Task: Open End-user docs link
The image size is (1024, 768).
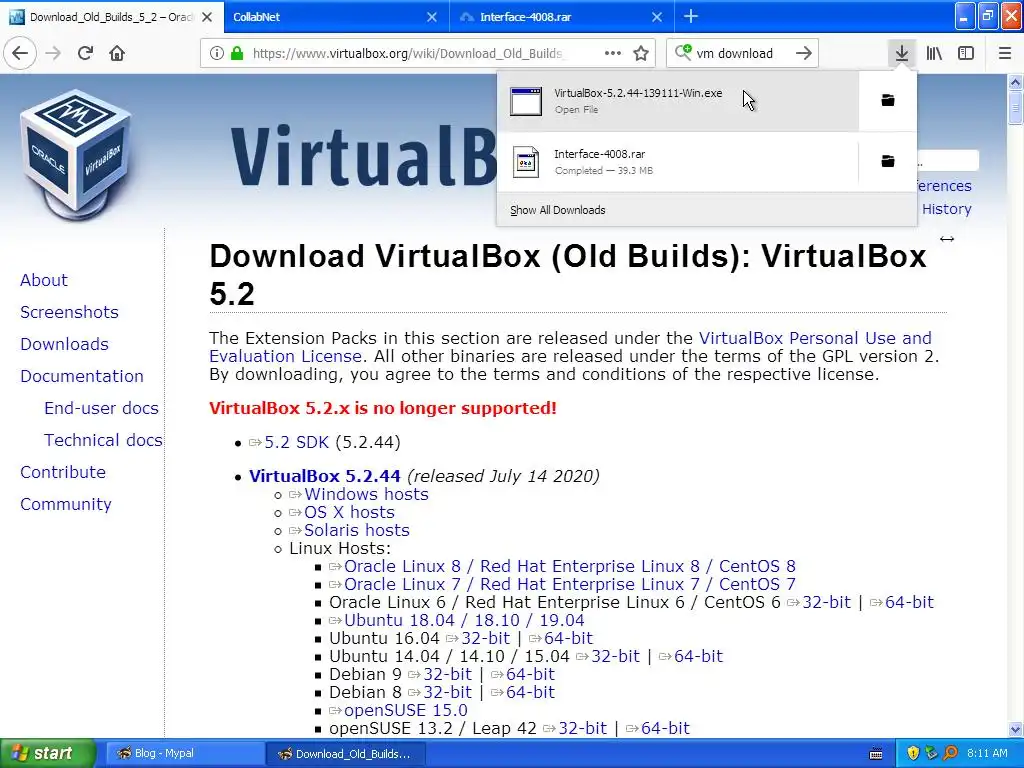Action: 101,408
